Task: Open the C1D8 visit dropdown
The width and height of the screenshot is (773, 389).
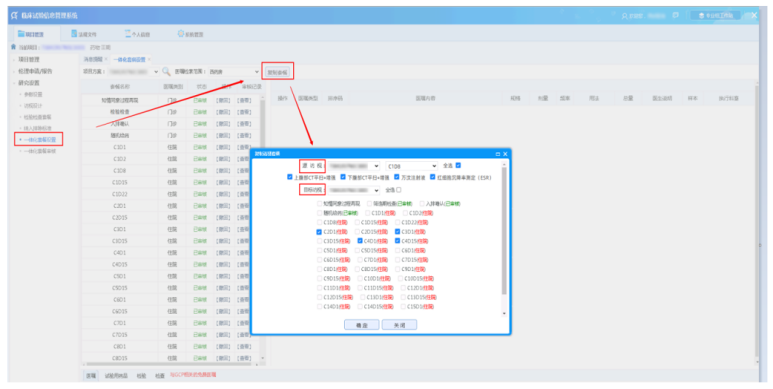Action: 412,166
